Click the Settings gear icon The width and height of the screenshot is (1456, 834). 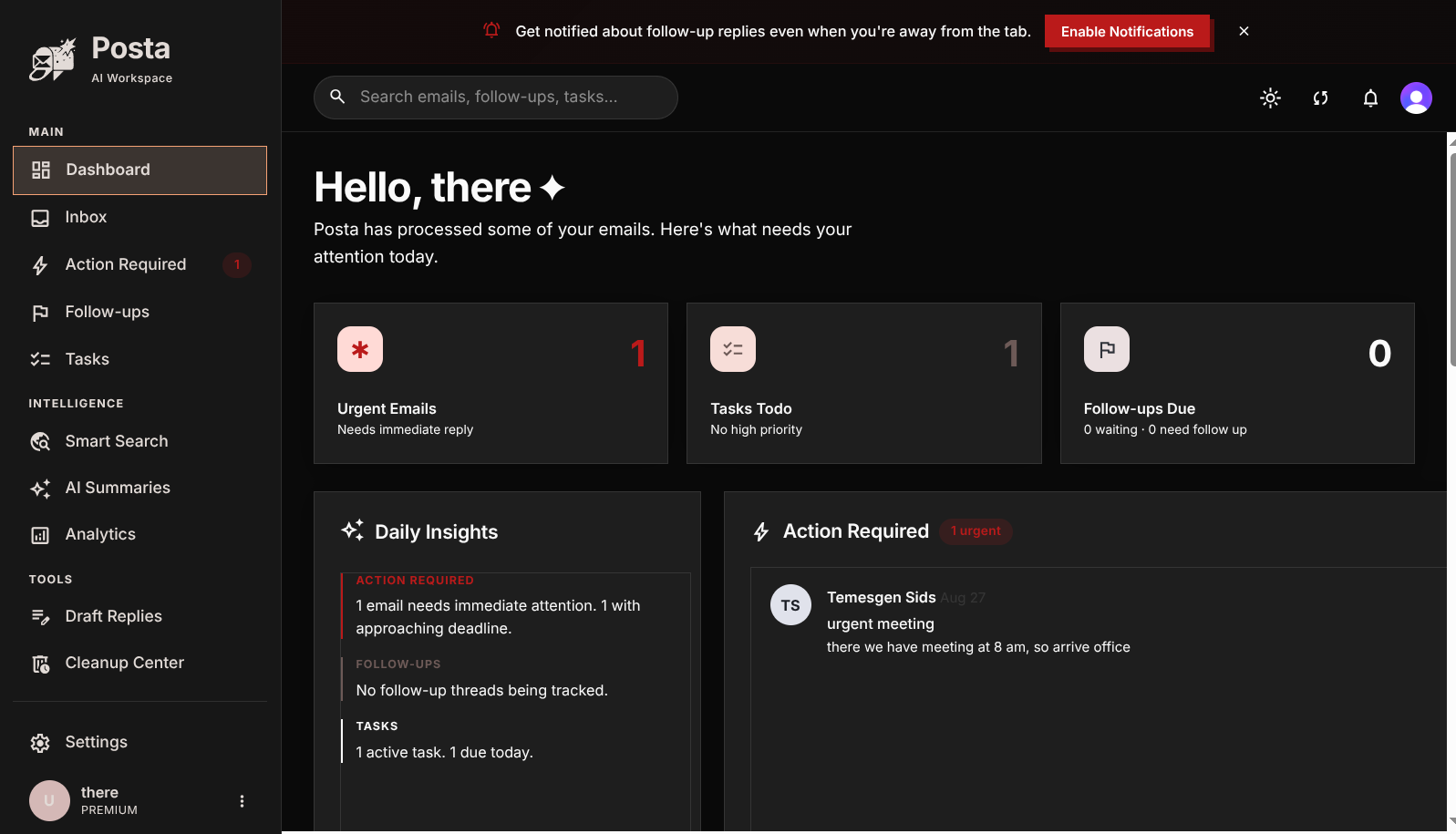point(40,743)
